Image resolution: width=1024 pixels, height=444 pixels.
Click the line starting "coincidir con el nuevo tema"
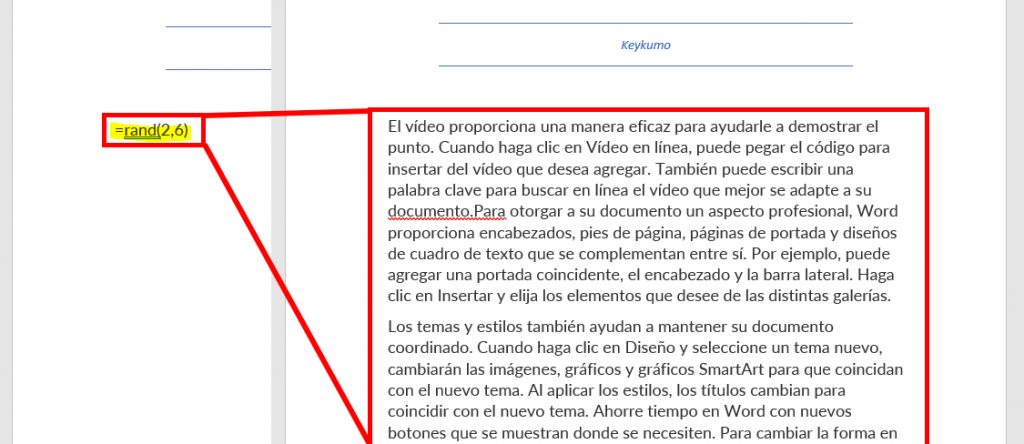tap(620, 412)
